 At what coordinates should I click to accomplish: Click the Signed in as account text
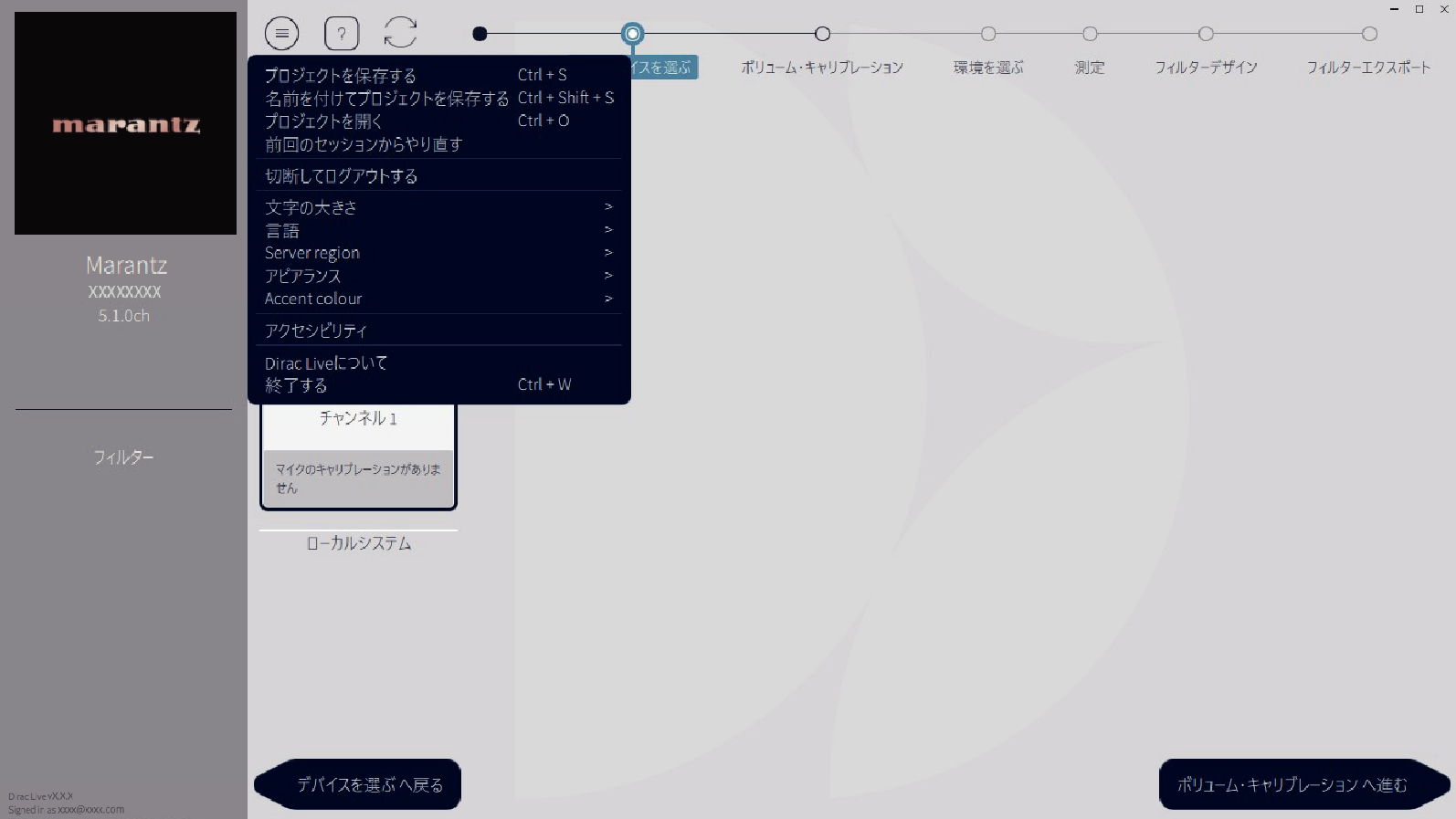[x=66, y=810]
